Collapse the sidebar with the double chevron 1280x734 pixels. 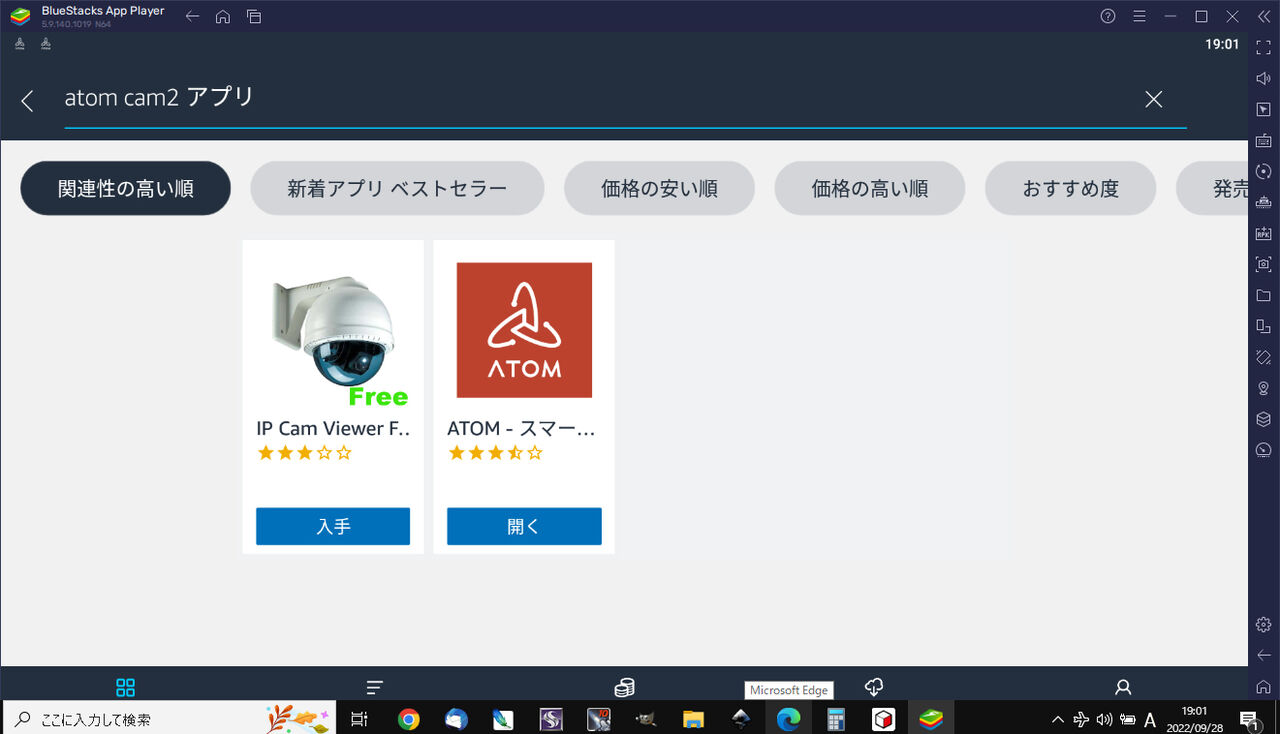[x=1262, y=16]
